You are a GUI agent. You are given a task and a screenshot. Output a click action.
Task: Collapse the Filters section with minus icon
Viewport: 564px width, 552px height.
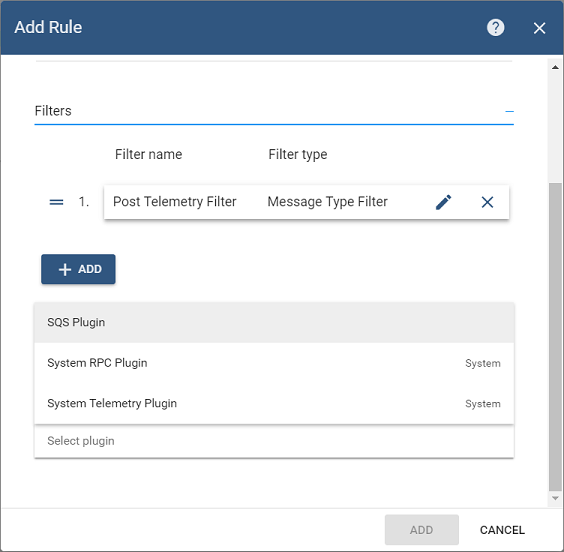point(509,111)
